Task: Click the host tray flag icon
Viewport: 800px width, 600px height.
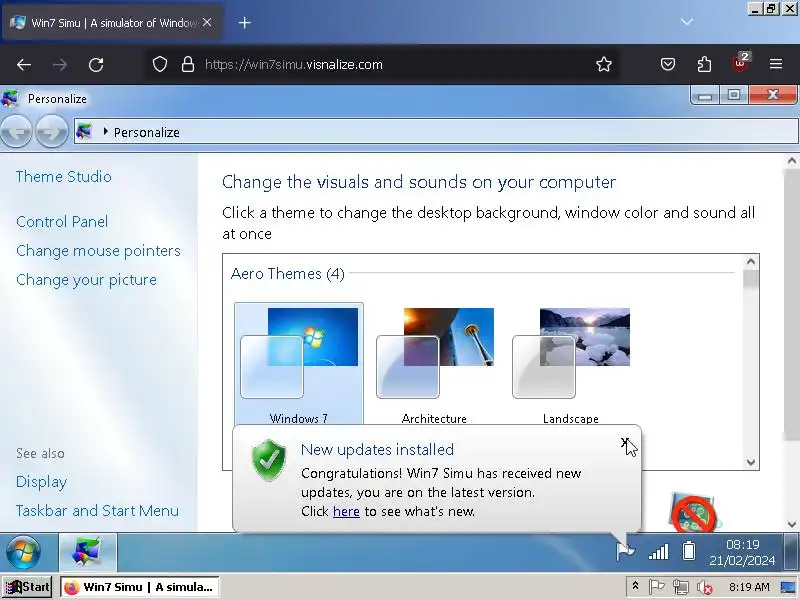Action: (656, 587)
